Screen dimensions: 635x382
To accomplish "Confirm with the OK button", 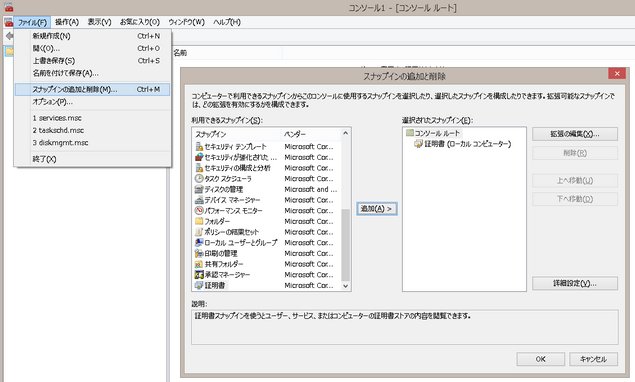I will coord(541,359).
